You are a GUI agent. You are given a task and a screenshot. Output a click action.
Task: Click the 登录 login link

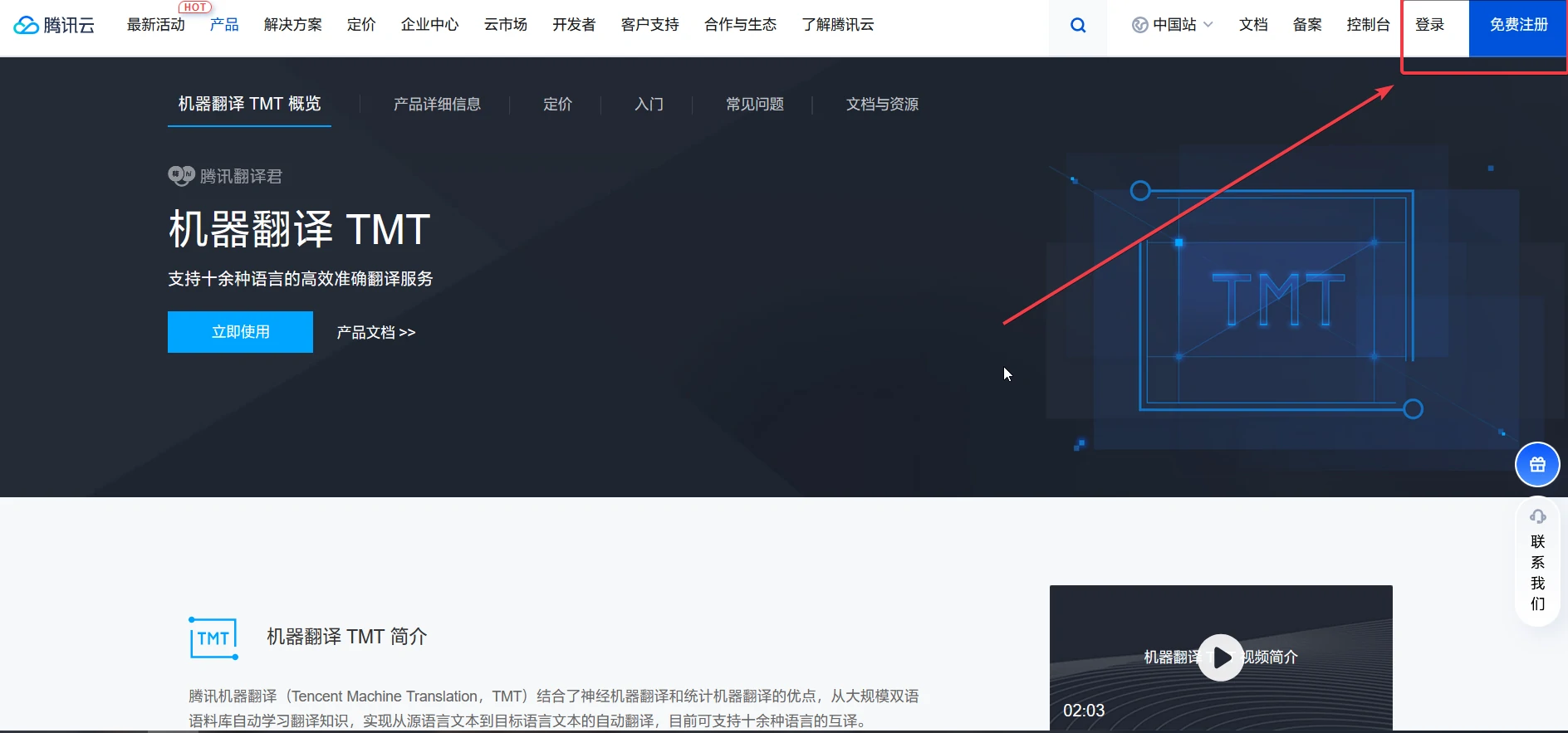(1429, 25)
